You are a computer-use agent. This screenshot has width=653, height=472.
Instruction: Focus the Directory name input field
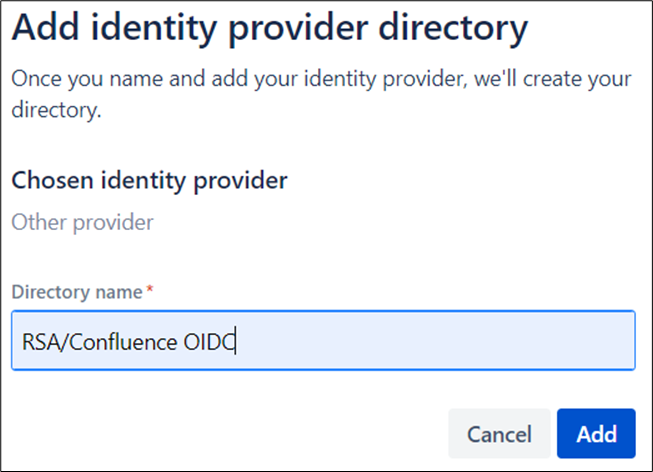click(x=323, y=341)
